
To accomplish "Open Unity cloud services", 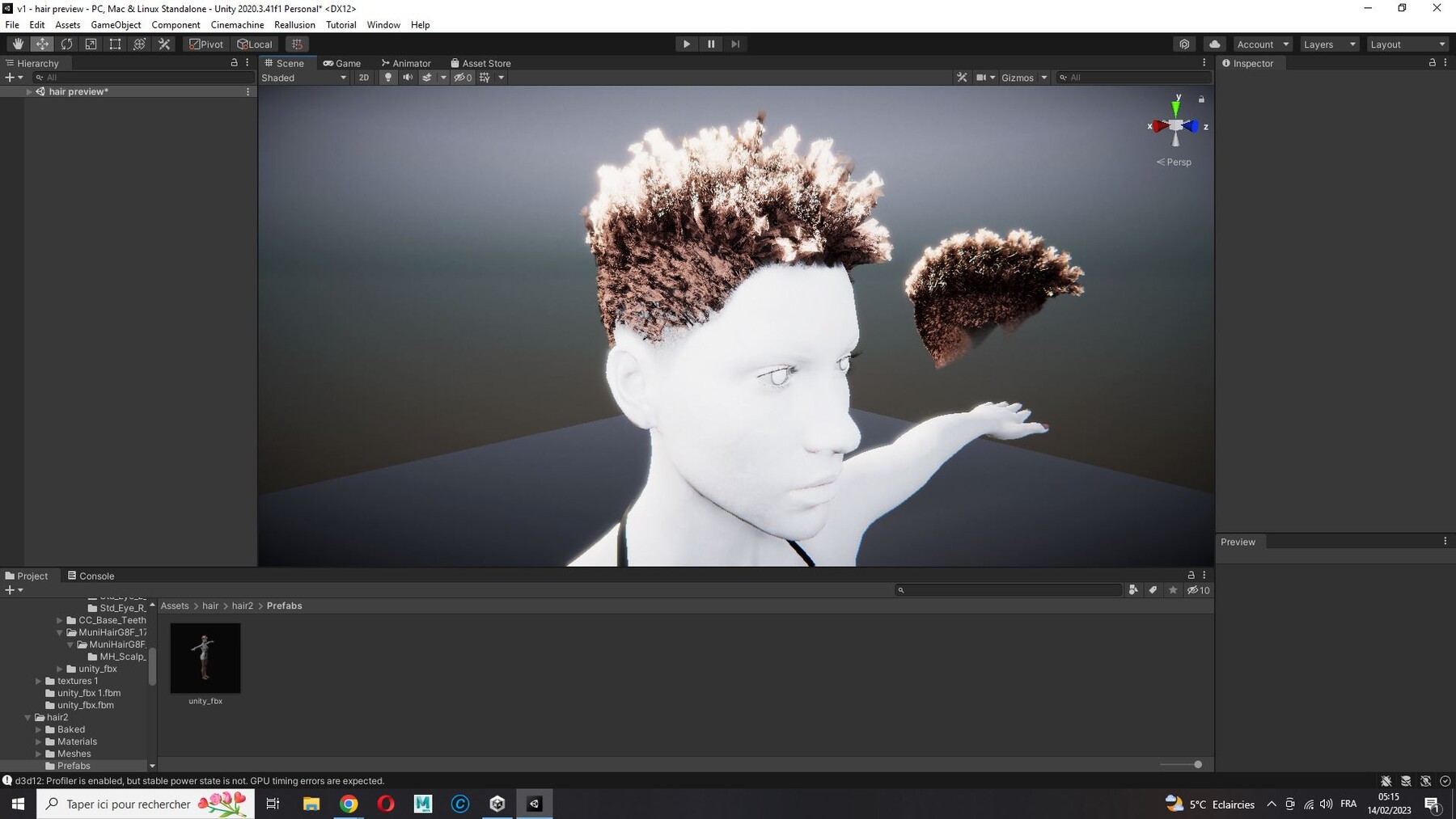I will tap(1214, 44).
